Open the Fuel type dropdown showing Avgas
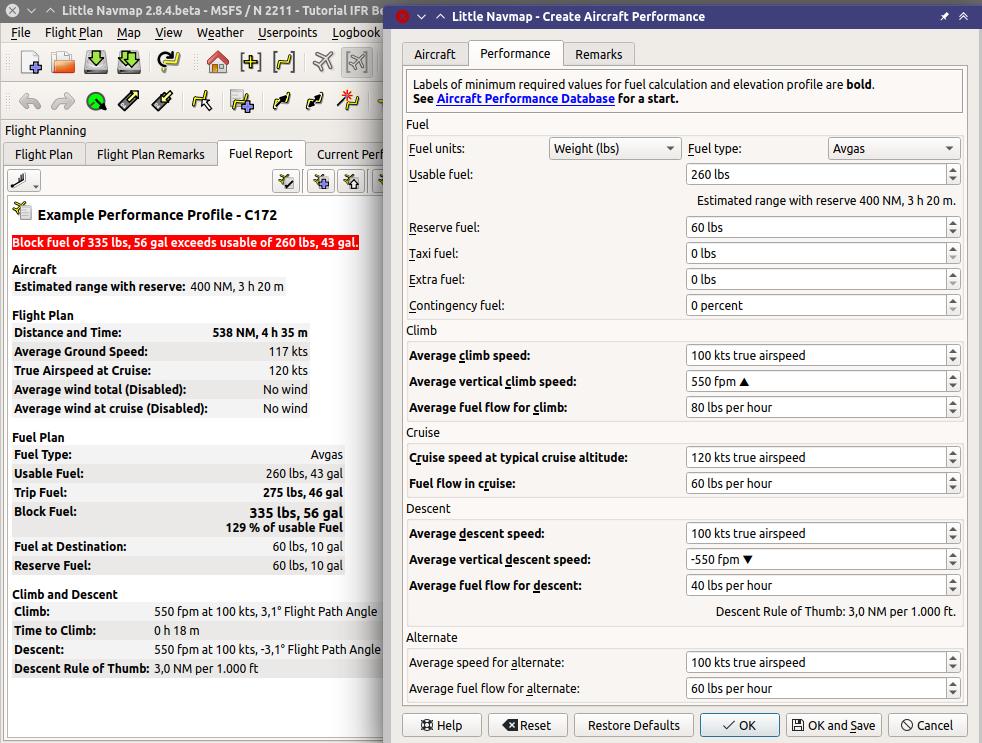Screen dimensions: 982x743 [x=894, y=148]
